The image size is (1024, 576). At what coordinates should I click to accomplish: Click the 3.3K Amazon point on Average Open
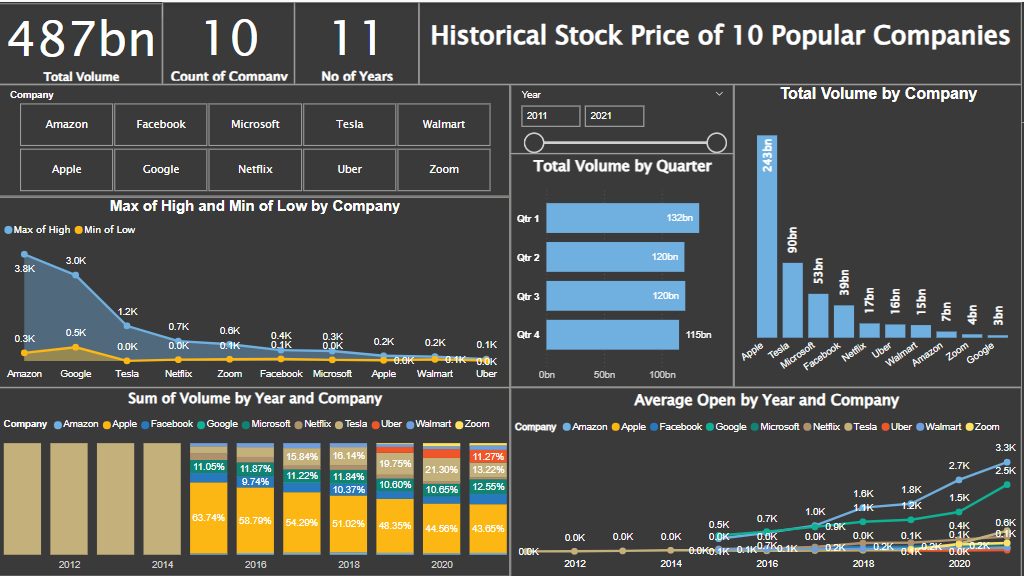[1006, 462]
